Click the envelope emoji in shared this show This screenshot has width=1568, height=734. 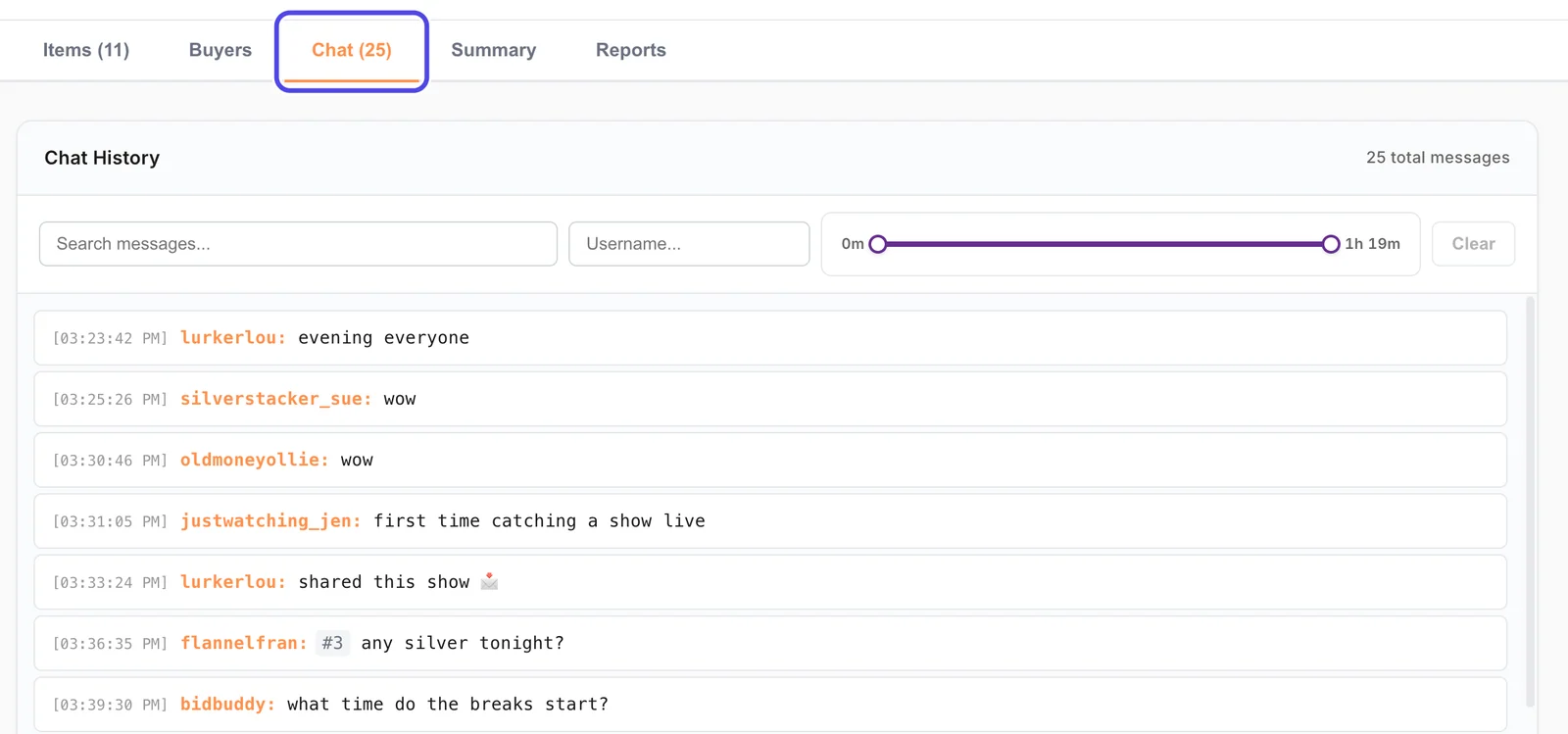point(490,582)
